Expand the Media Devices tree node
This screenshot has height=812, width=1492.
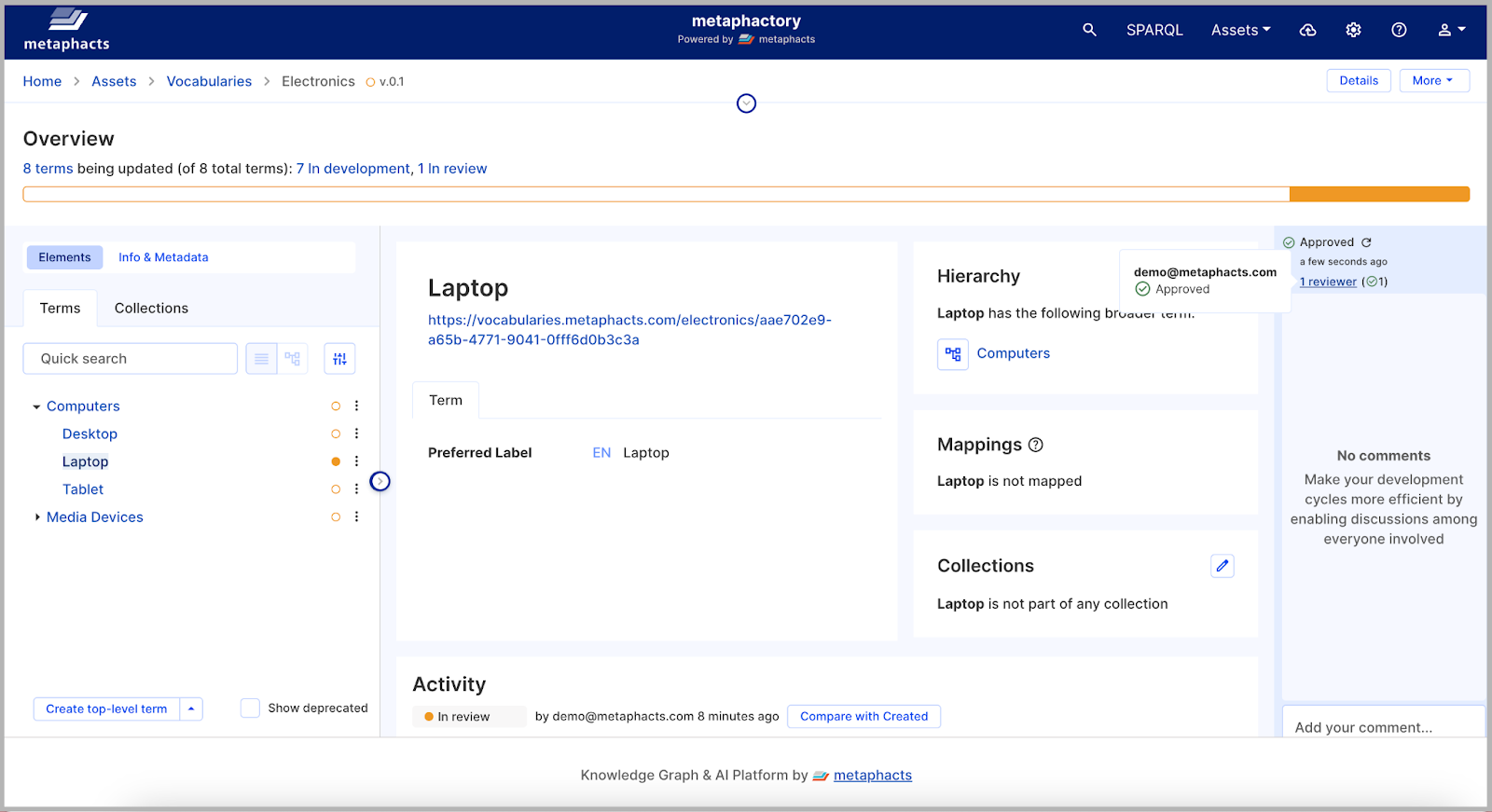click(37, 517)
